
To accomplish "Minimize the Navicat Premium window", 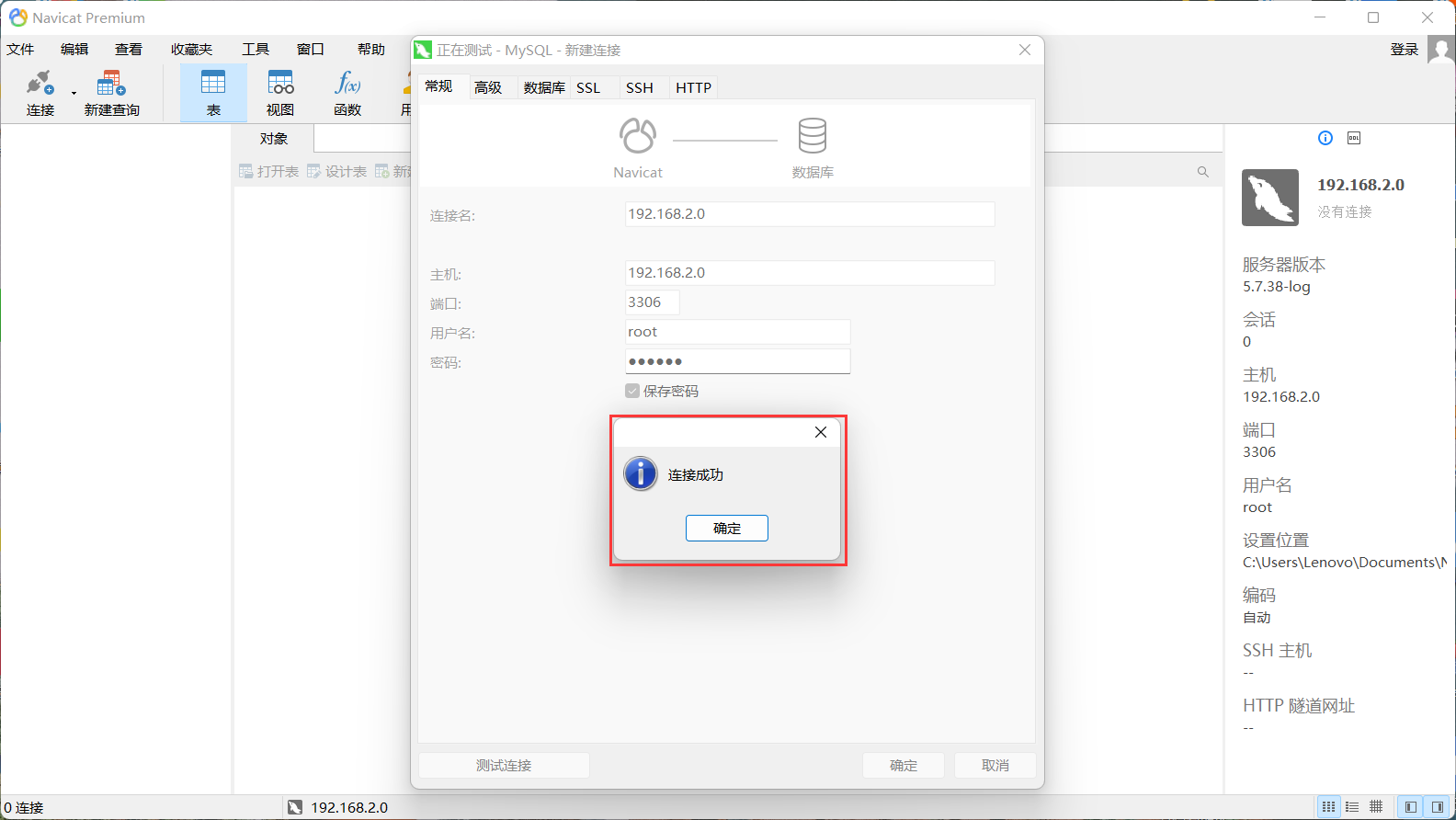I will click(x=1320, y=17).
